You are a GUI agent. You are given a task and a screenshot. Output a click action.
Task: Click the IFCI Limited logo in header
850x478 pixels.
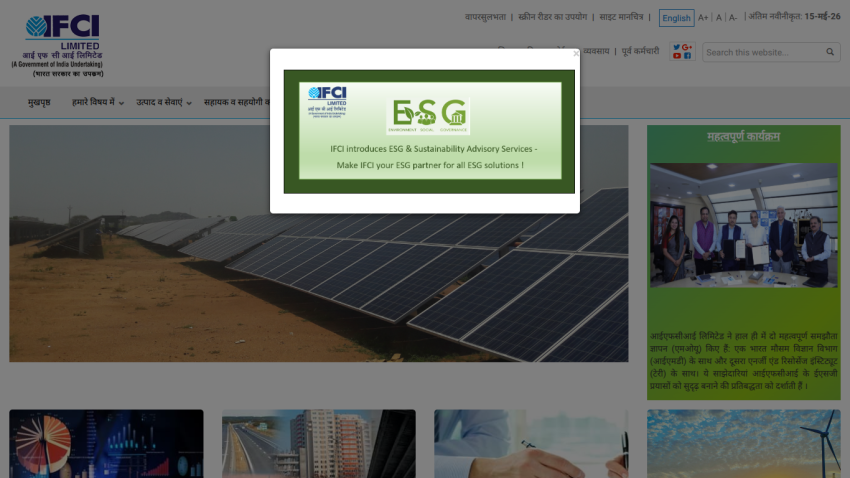[x=57, y=46]
